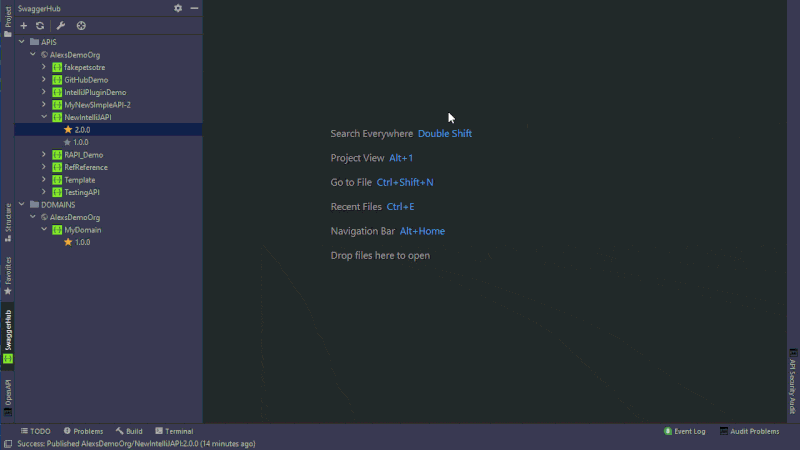
Task: Expand the RefReference node
Action: (44, 167)
